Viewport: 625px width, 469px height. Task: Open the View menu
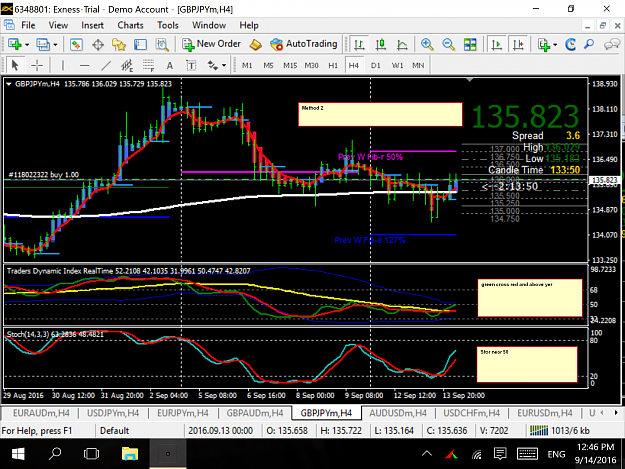tap(58, 26)
